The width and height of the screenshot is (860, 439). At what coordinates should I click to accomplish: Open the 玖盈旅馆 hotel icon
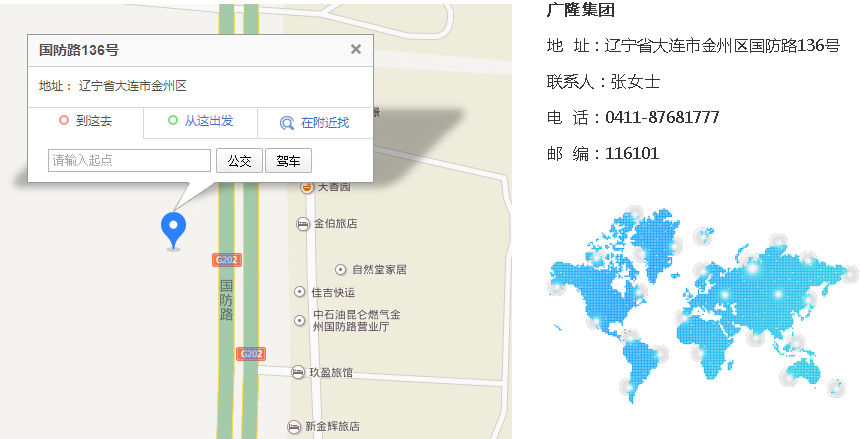click(x=297, y=372)
